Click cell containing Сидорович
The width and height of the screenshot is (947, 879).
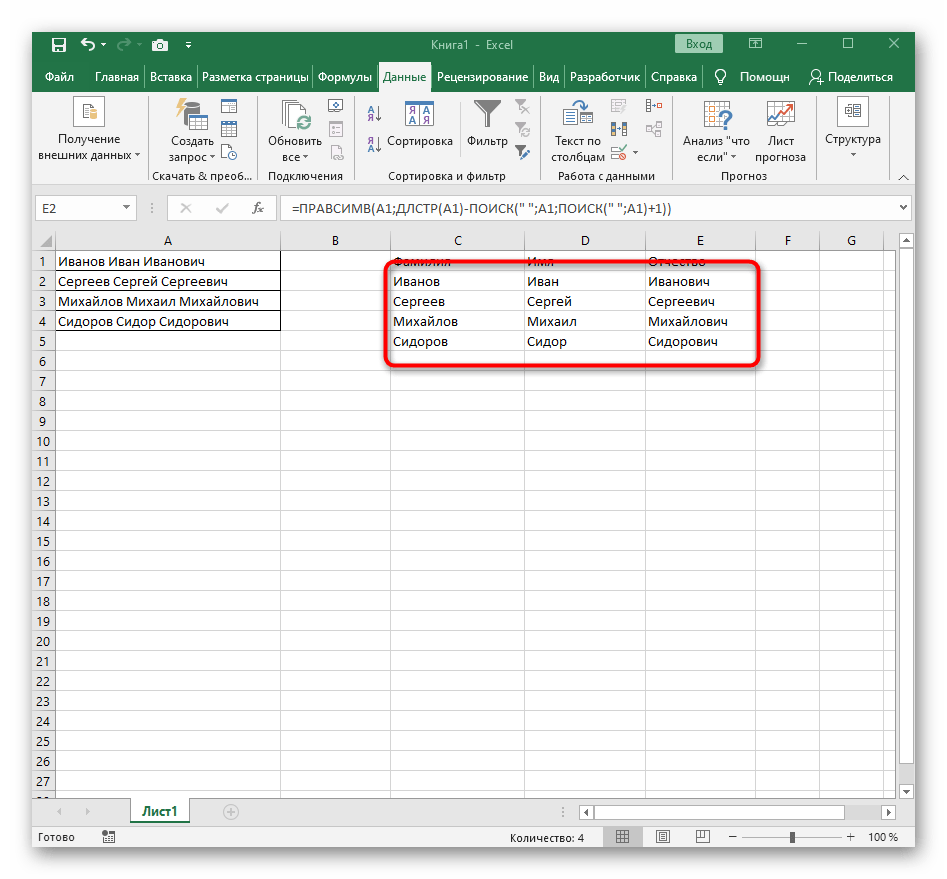click(700, 341)
